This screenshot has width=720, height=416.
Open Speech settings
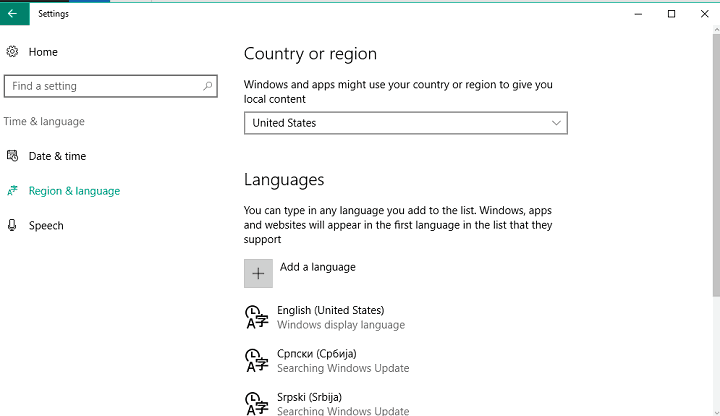pos(46,225)
